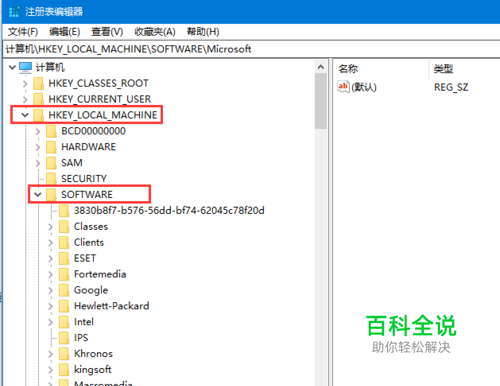Open the 收藏夹(A) menu
Viewport: 500px width, 386px height.
click(x=155, y=32)
